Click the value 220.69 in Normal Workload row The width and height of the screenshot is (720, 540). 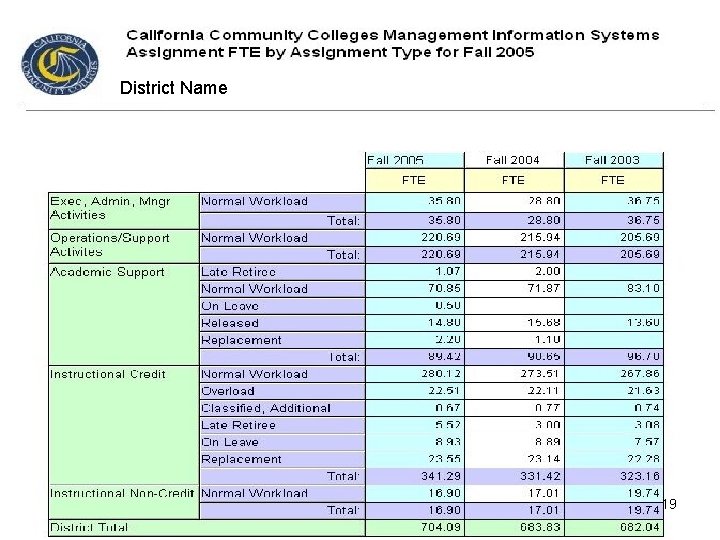(x=441, y=237)
